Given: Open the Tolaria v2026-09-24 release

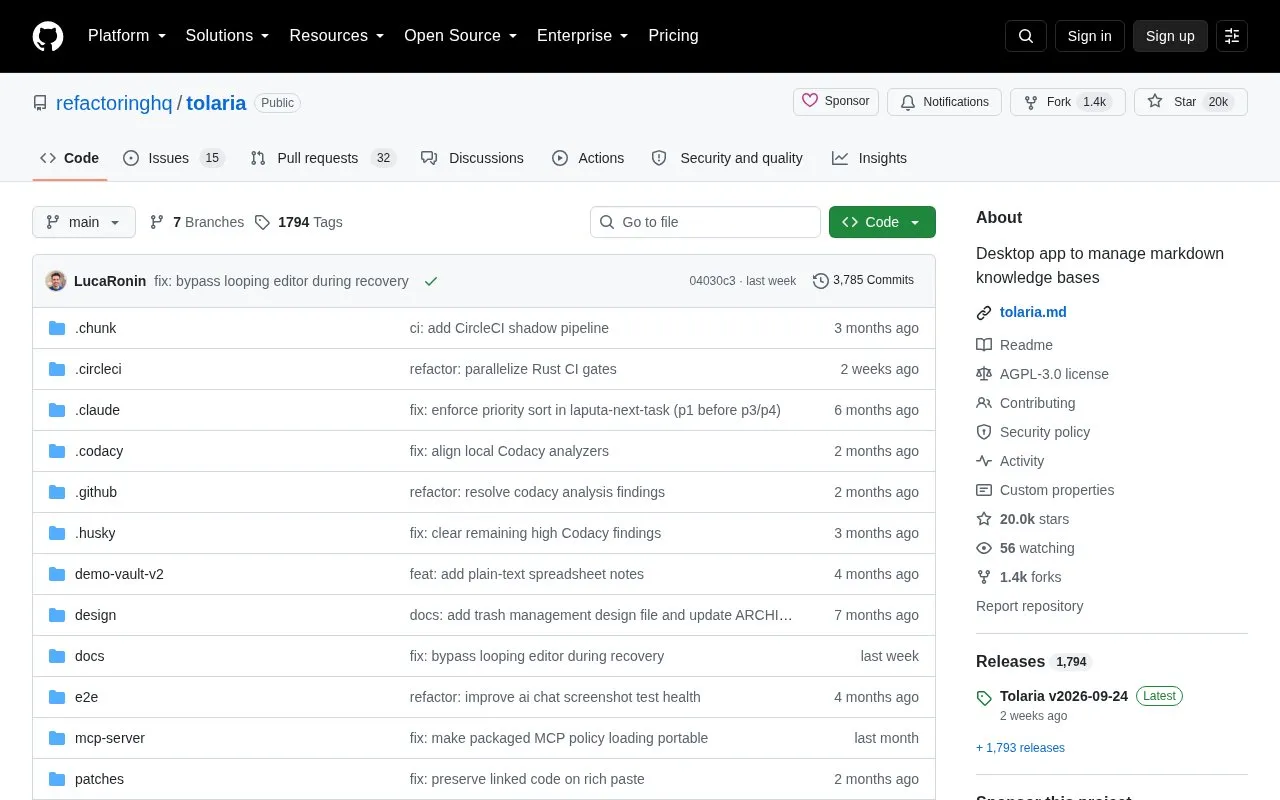Looking at the screenshot, I should pyautogui.click(x=1064, y=696).
